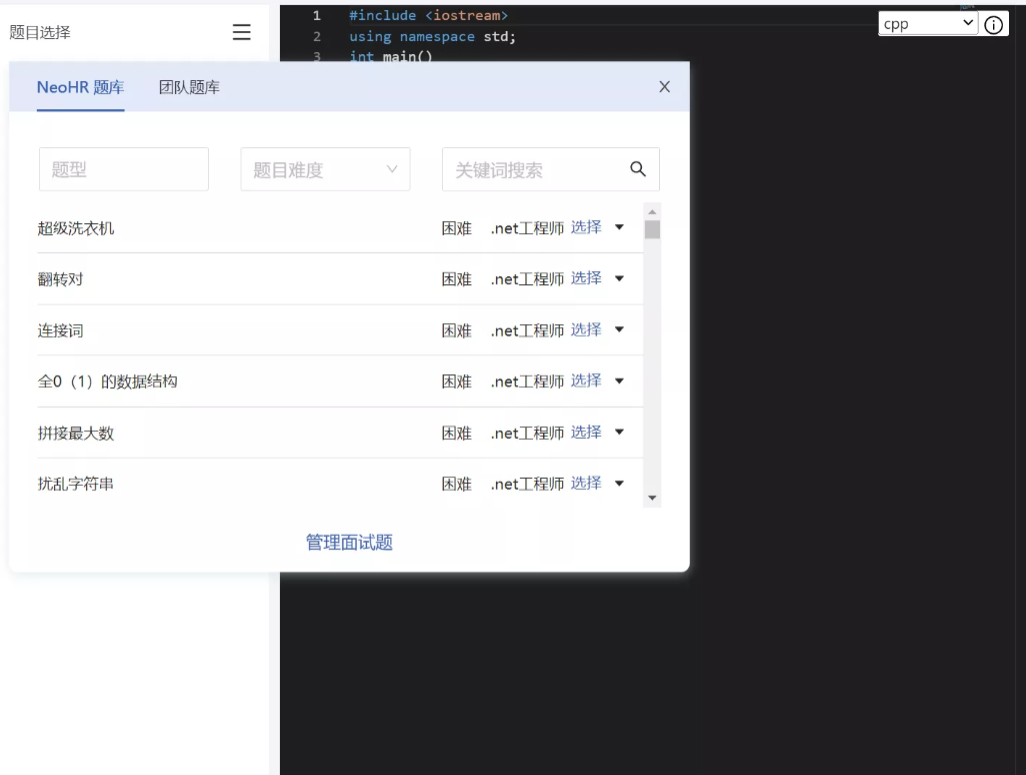Expand the 拼接最大数 row arrow
This screenshot has height=775, width=1026.
619,432
